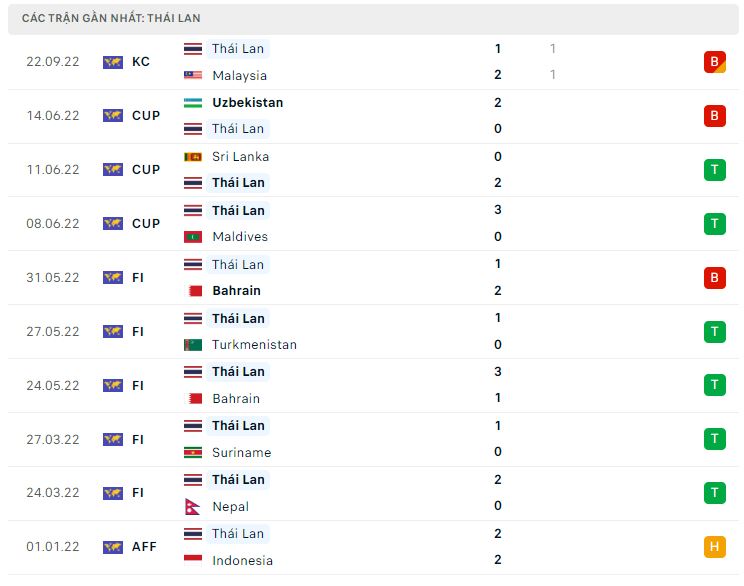Click red B badge for 31.05.22 Bahrain match

coord(714,277)
